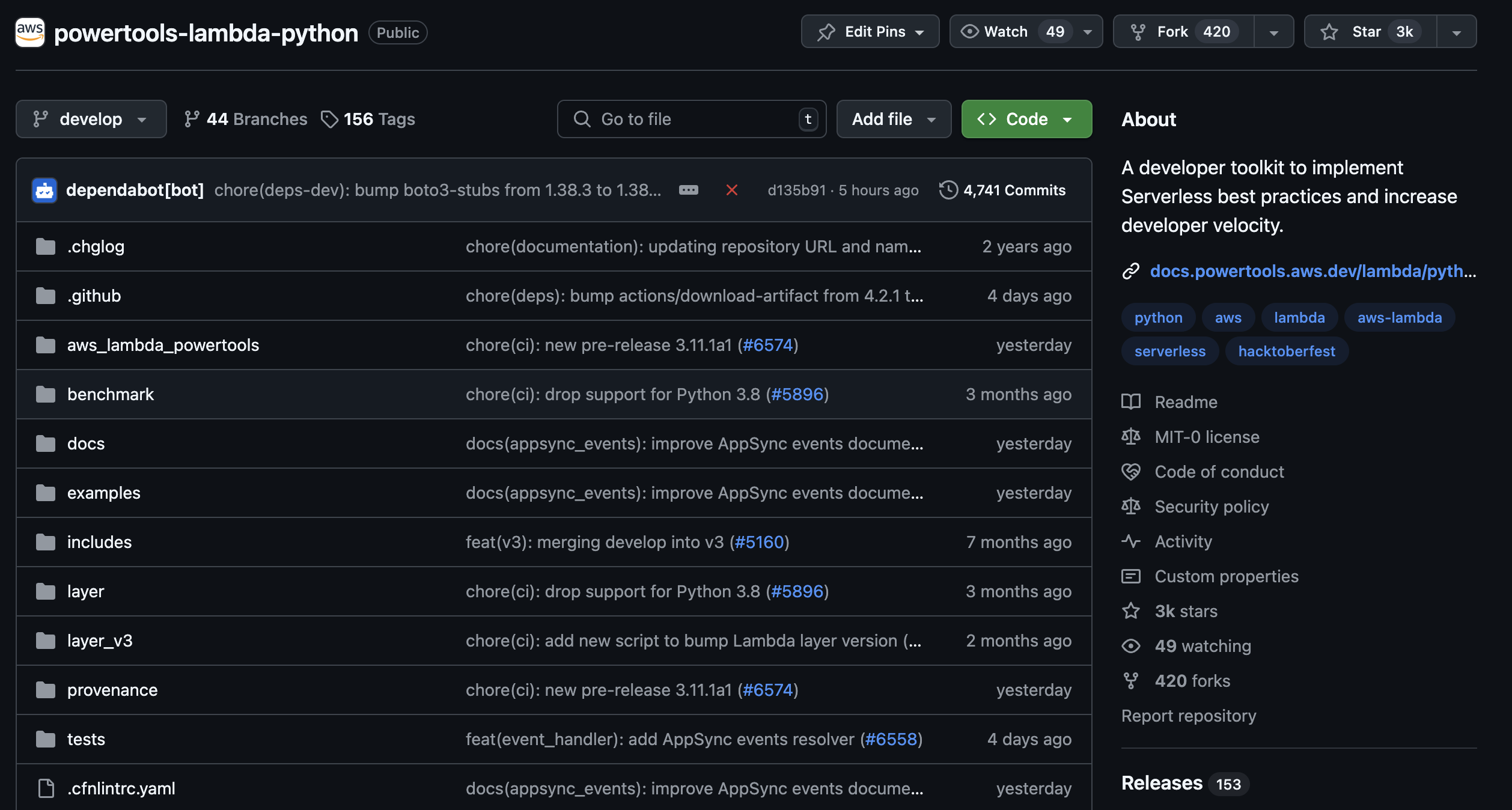This screenshot has height=810, width=1512.
Task: Click the .github folder icon
Action: click(x=46, y=296)
